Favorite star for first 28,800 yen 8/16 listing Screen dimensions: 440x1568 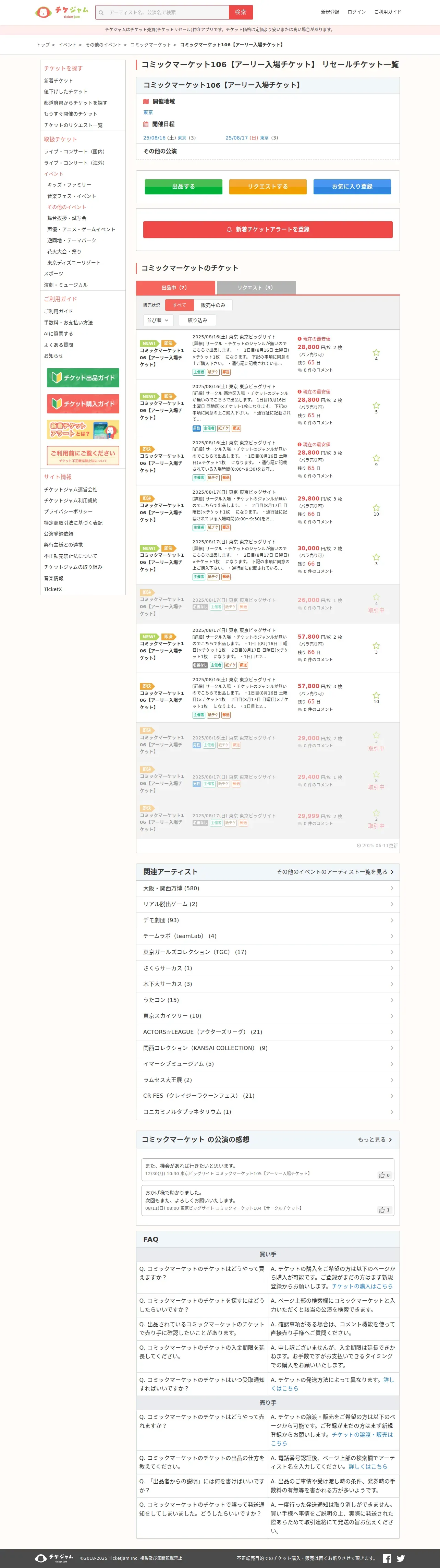click(376, 352)
